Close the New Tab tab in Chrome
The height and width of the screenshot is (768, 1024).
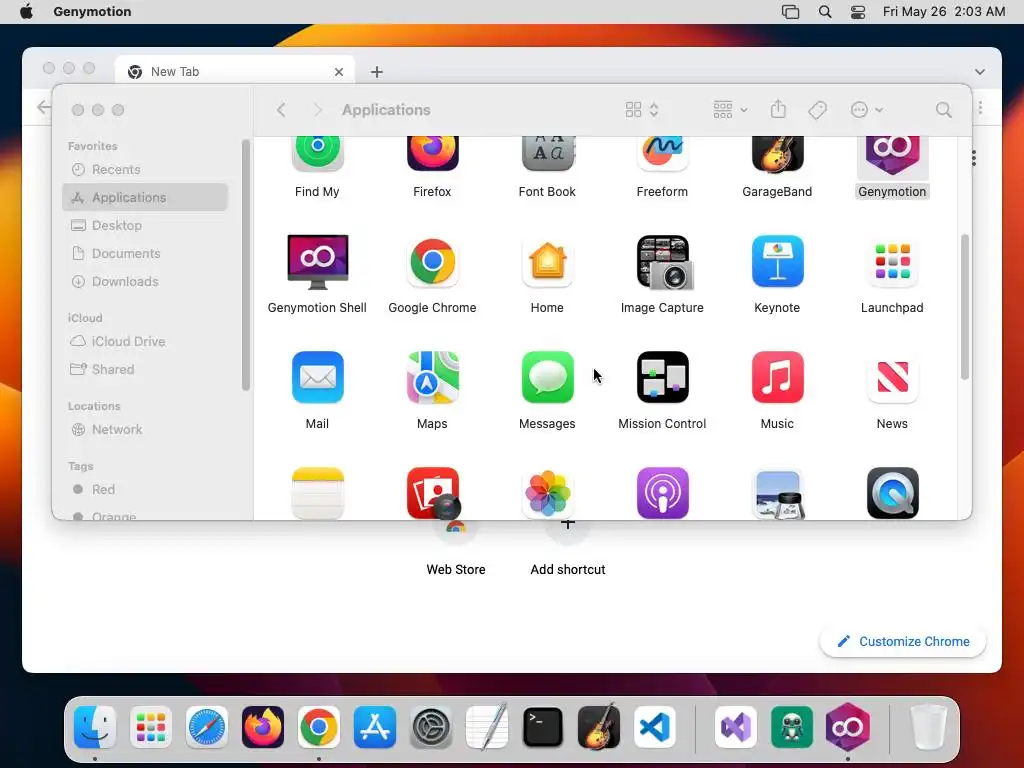pos(339,72)
